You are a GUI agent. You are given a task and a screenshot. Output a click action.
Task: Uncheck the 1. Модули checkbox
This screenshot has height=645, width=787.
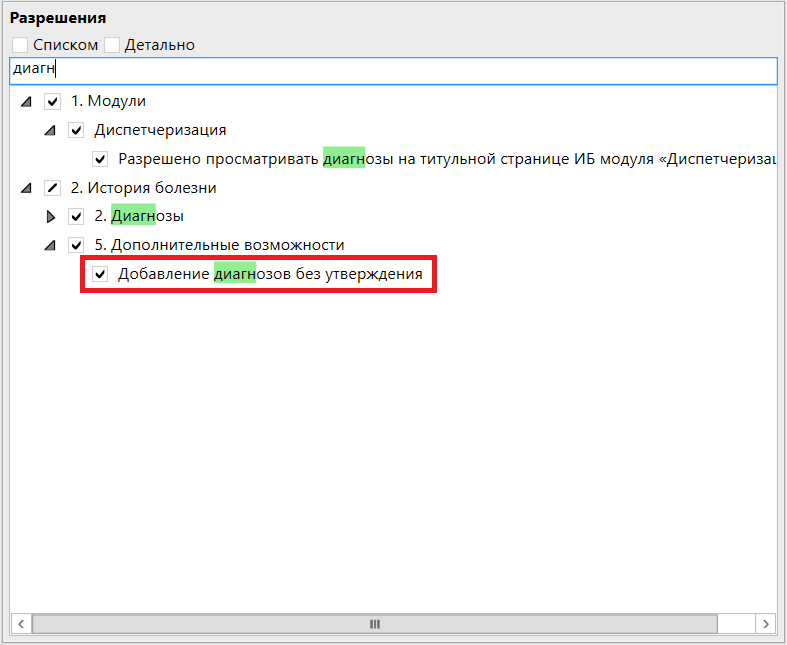pyautogui.click(x=53, y=102)
